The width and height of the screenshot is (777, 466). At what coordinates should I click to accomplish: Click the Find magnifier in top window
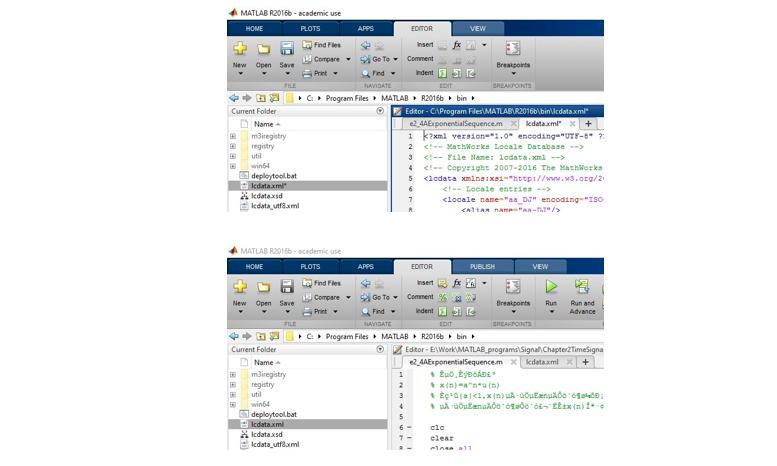point(366,73)
